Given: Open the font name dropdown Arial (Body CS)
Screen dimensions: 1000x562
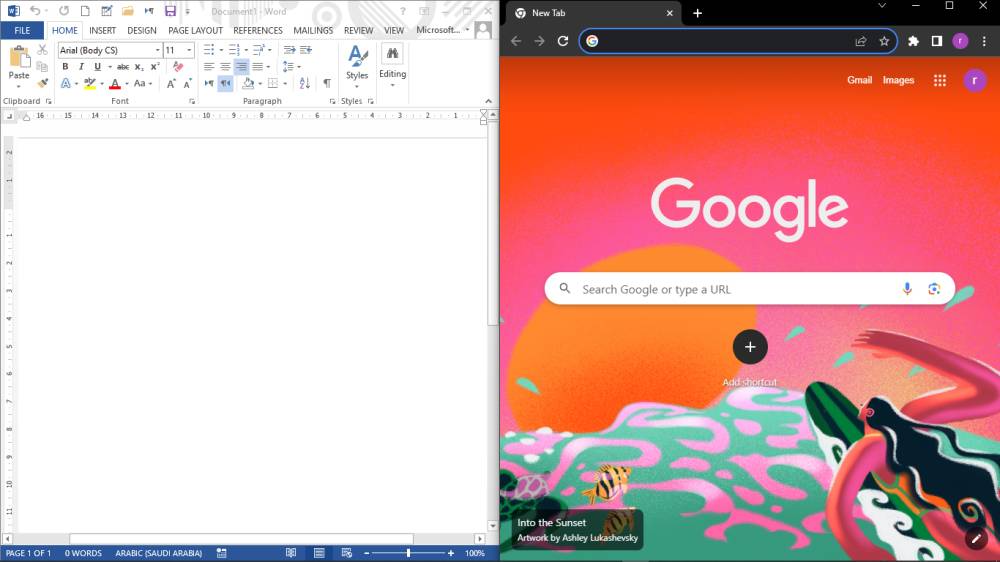Looking at the screenshot, I should click(x=158, y=50).
